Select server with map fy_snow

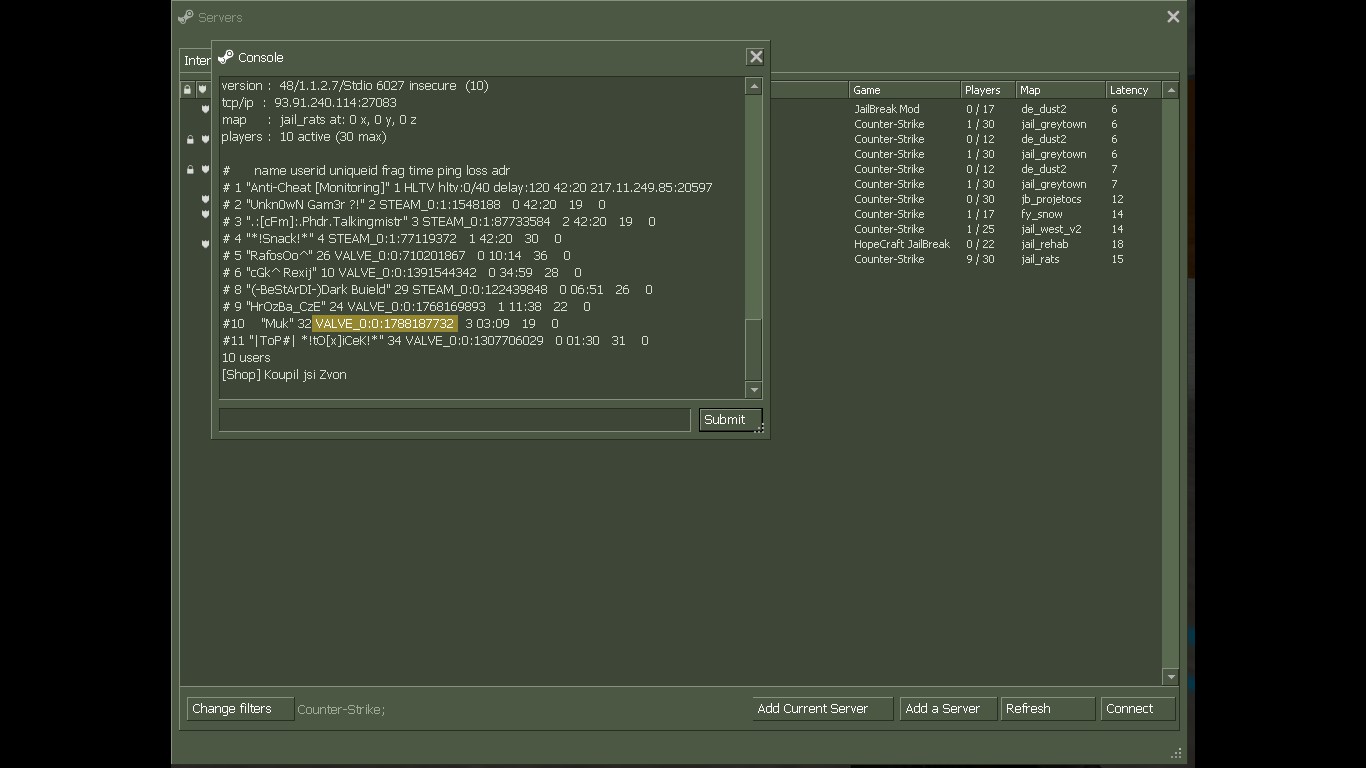tap(1042, 214)
